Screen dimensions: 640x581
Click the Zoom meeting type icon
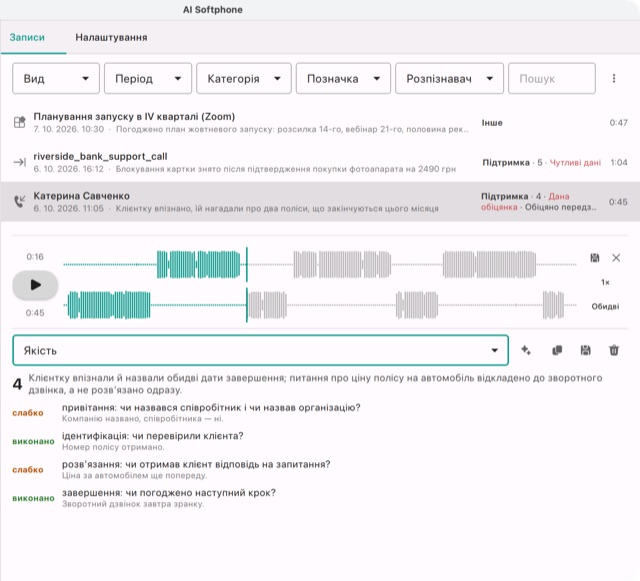(20, 122)
